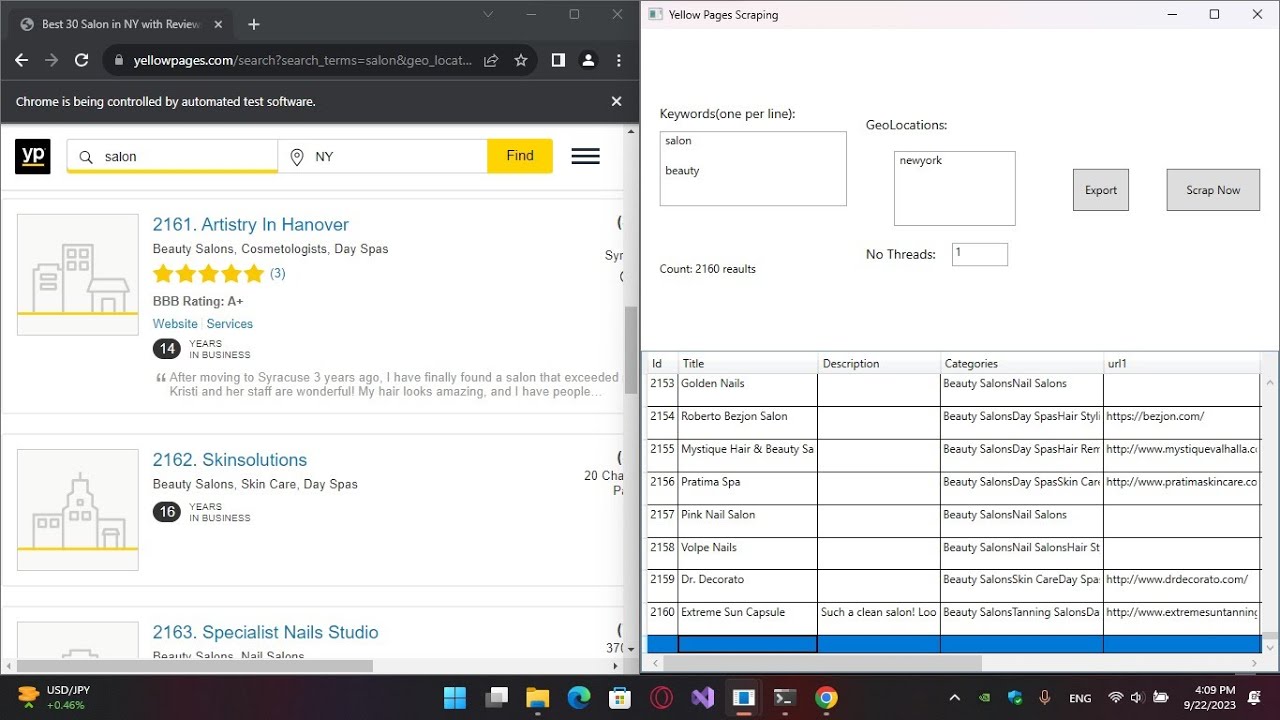Reload the Yellow Pages tab
The height and width of the screenshot is (720, 1280).
82,60
